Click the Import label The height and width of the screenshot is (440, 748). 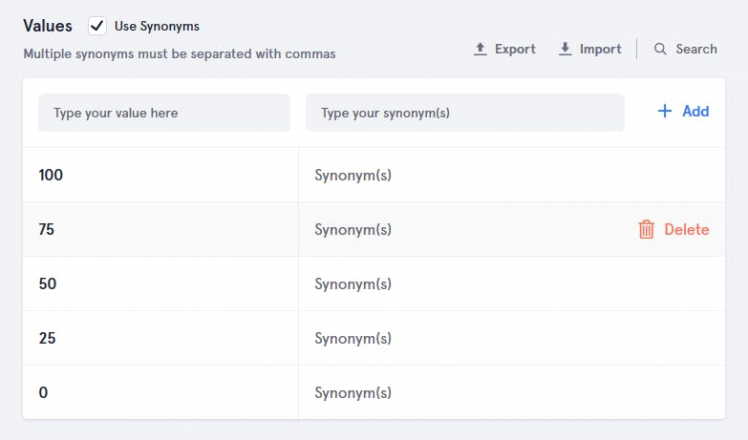(x=600, y=49)
